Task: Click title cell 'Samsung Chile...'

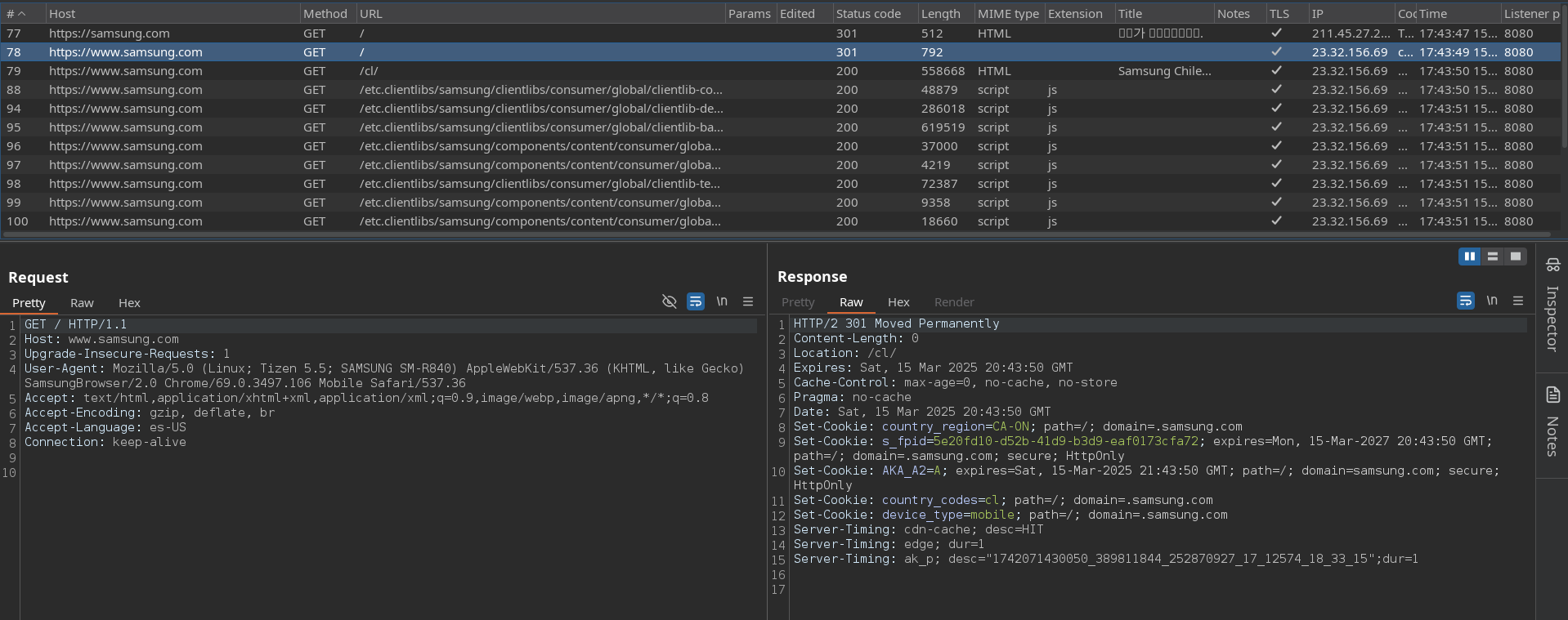Action: click(x=1164, y=71)
